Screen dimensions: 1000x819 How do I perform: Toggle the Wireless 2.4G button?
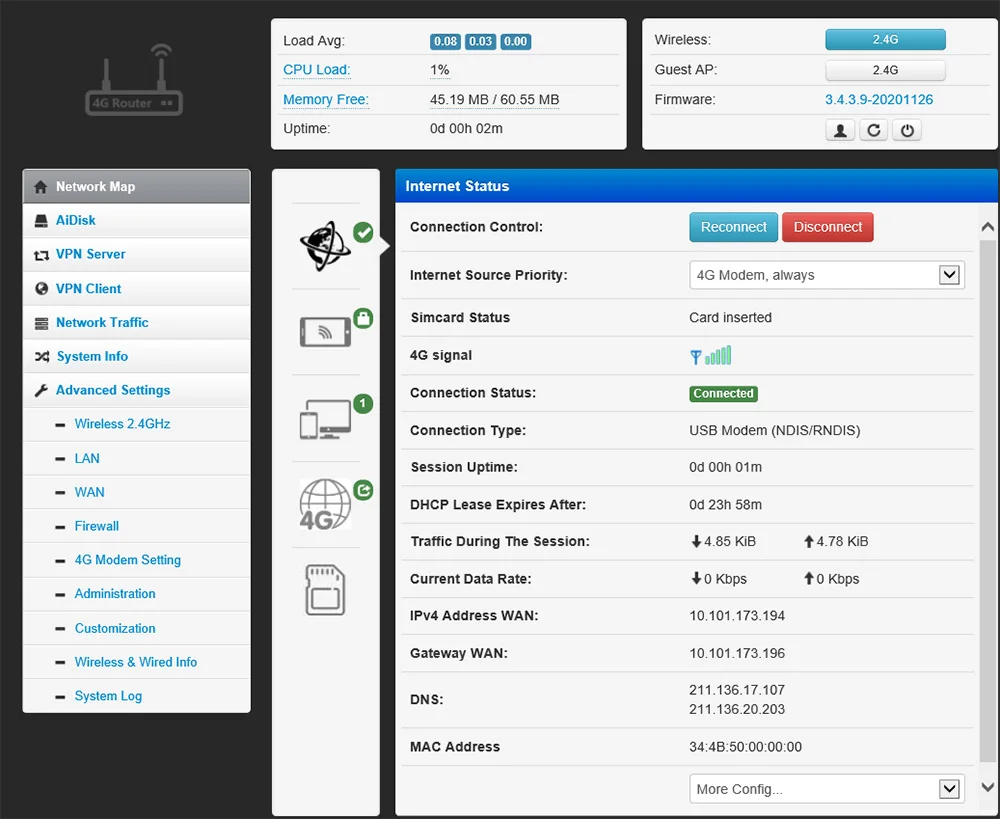885,40
